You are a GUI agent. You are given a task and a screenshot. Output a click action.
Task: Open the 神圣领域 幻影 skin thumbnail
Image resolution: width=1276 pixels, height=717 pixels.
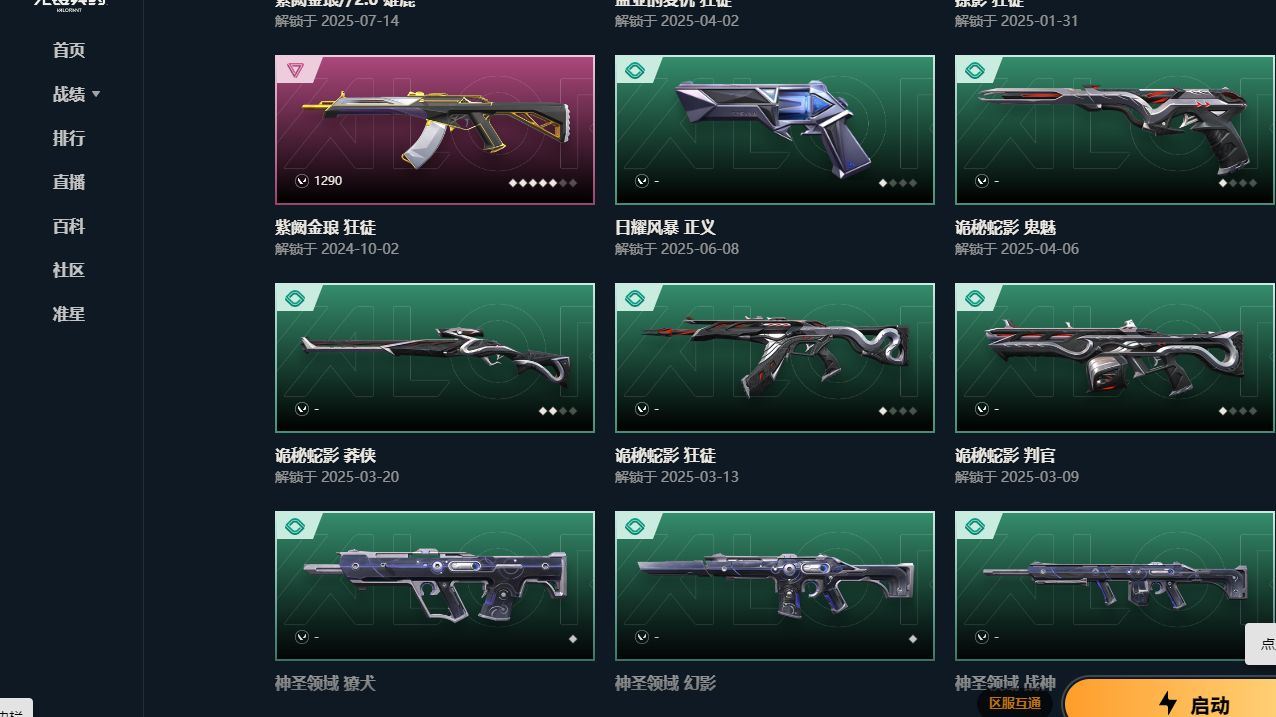point(775,586)
